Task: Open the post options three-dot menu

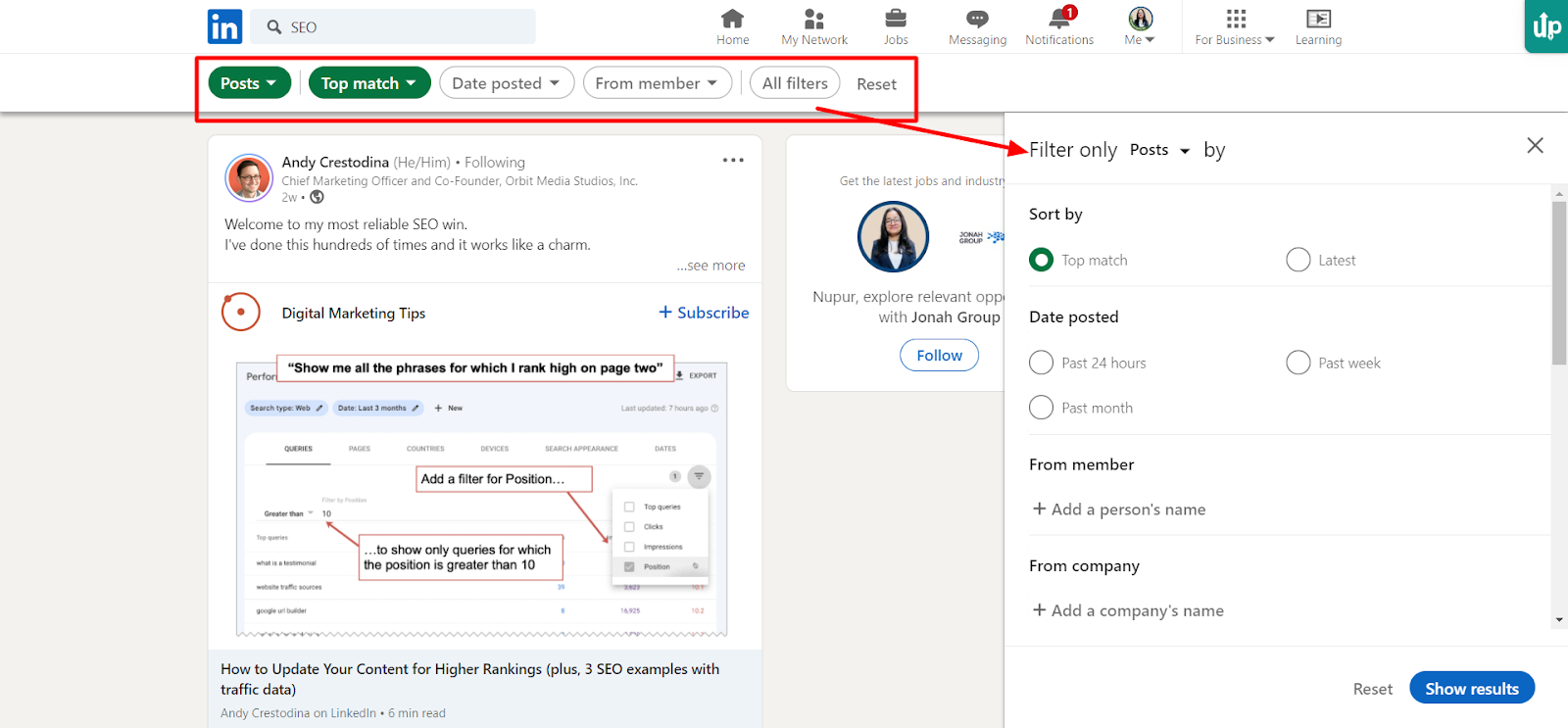Action: (x=733, y=160)
